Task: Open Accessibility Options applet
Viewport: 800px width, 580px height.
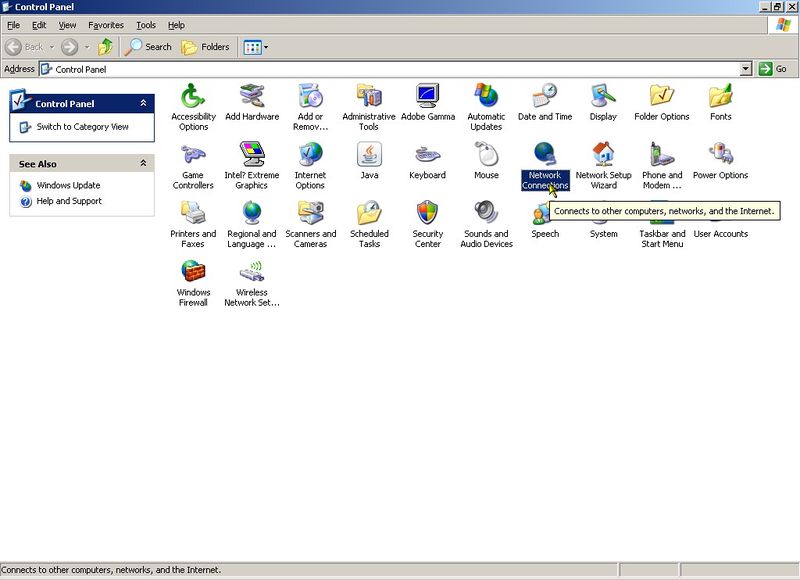Action: (x=193, y=96)
